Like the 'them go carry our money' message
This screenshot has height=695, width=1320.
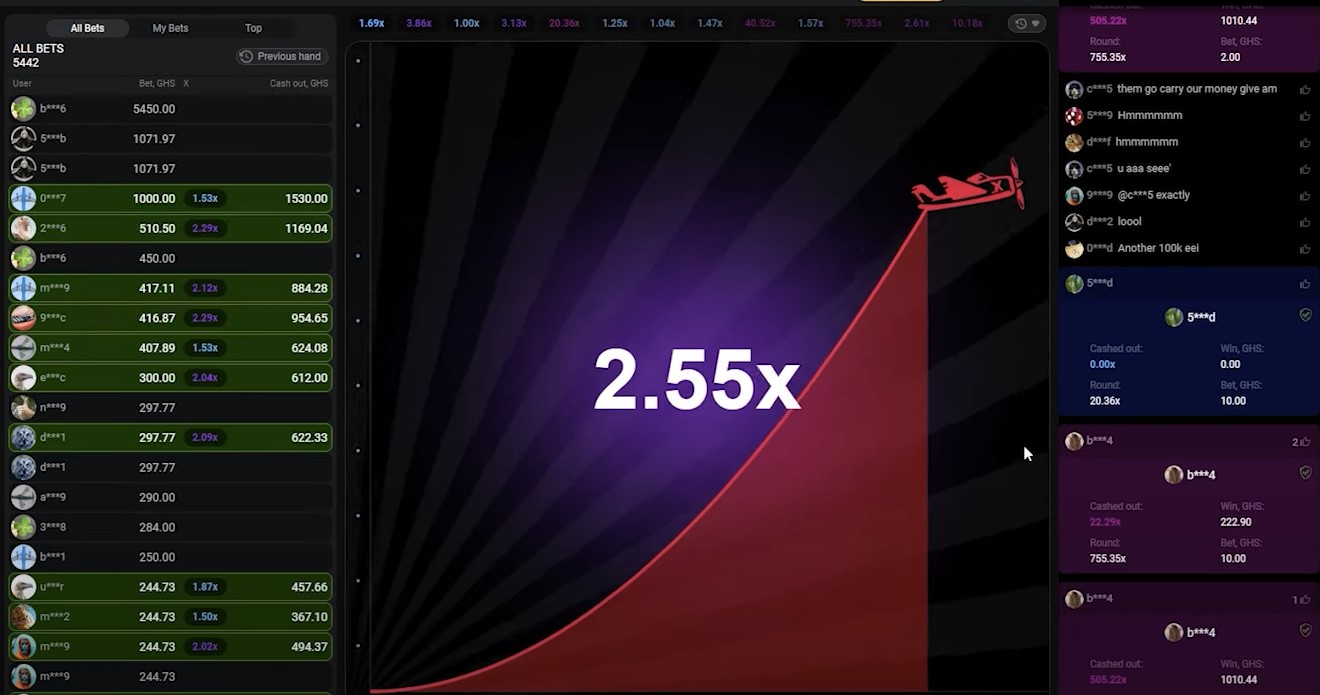click(x=1305, y=89)
